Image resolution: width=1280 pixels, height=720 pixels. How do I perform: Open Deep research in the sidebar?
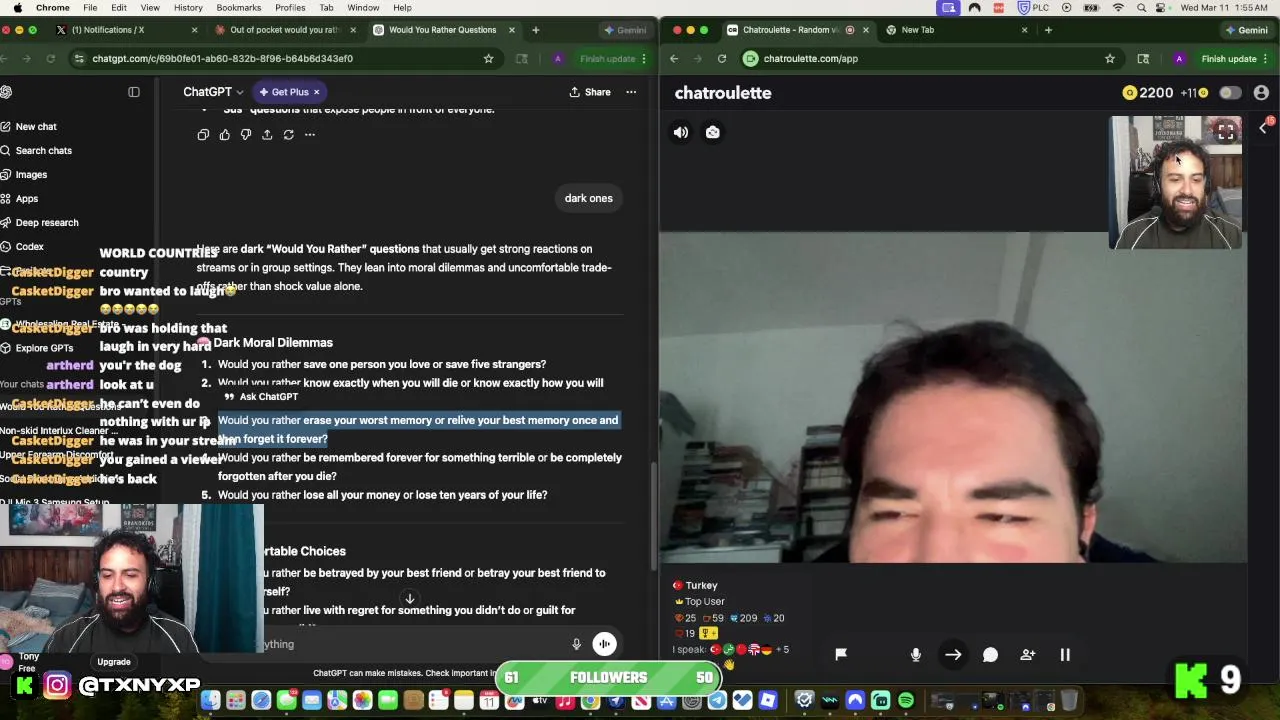[x=47, y=223]
